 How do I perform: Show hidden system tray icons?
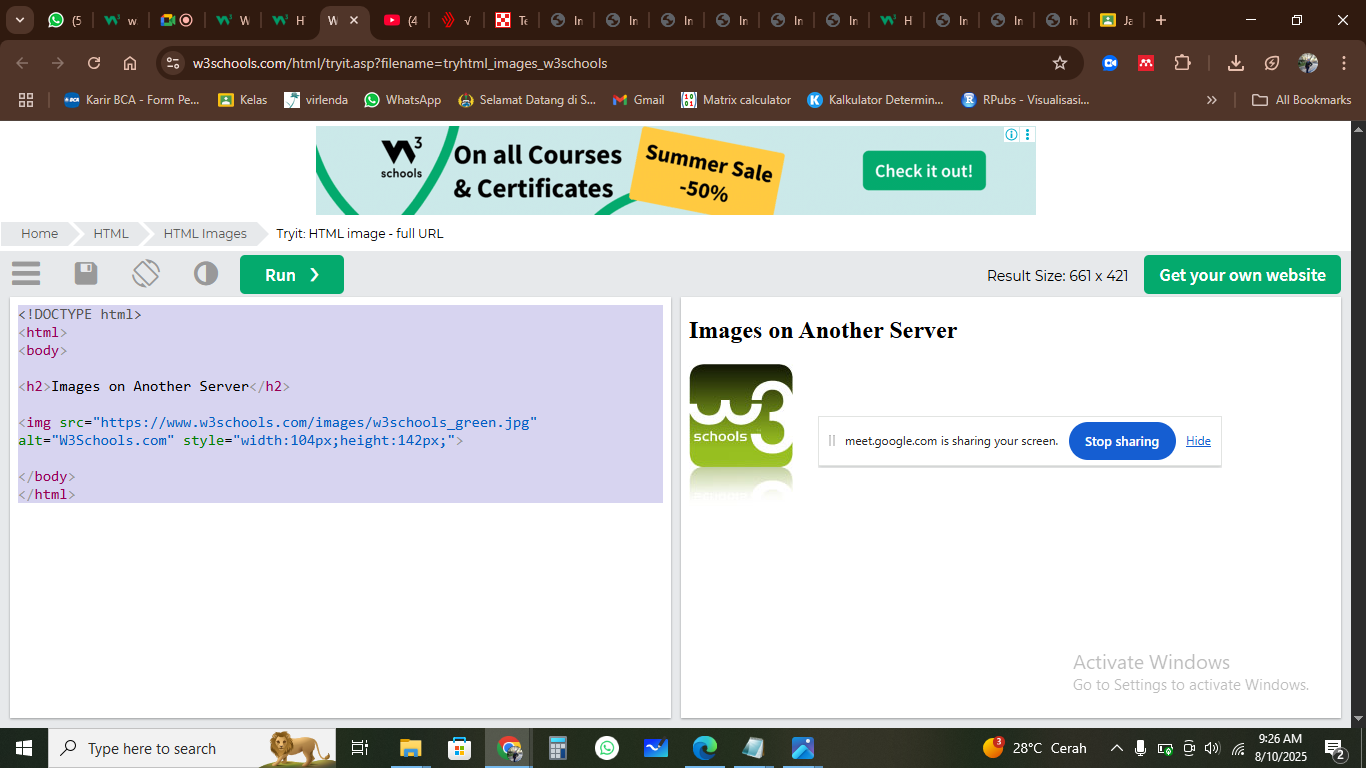(1117, 748)
